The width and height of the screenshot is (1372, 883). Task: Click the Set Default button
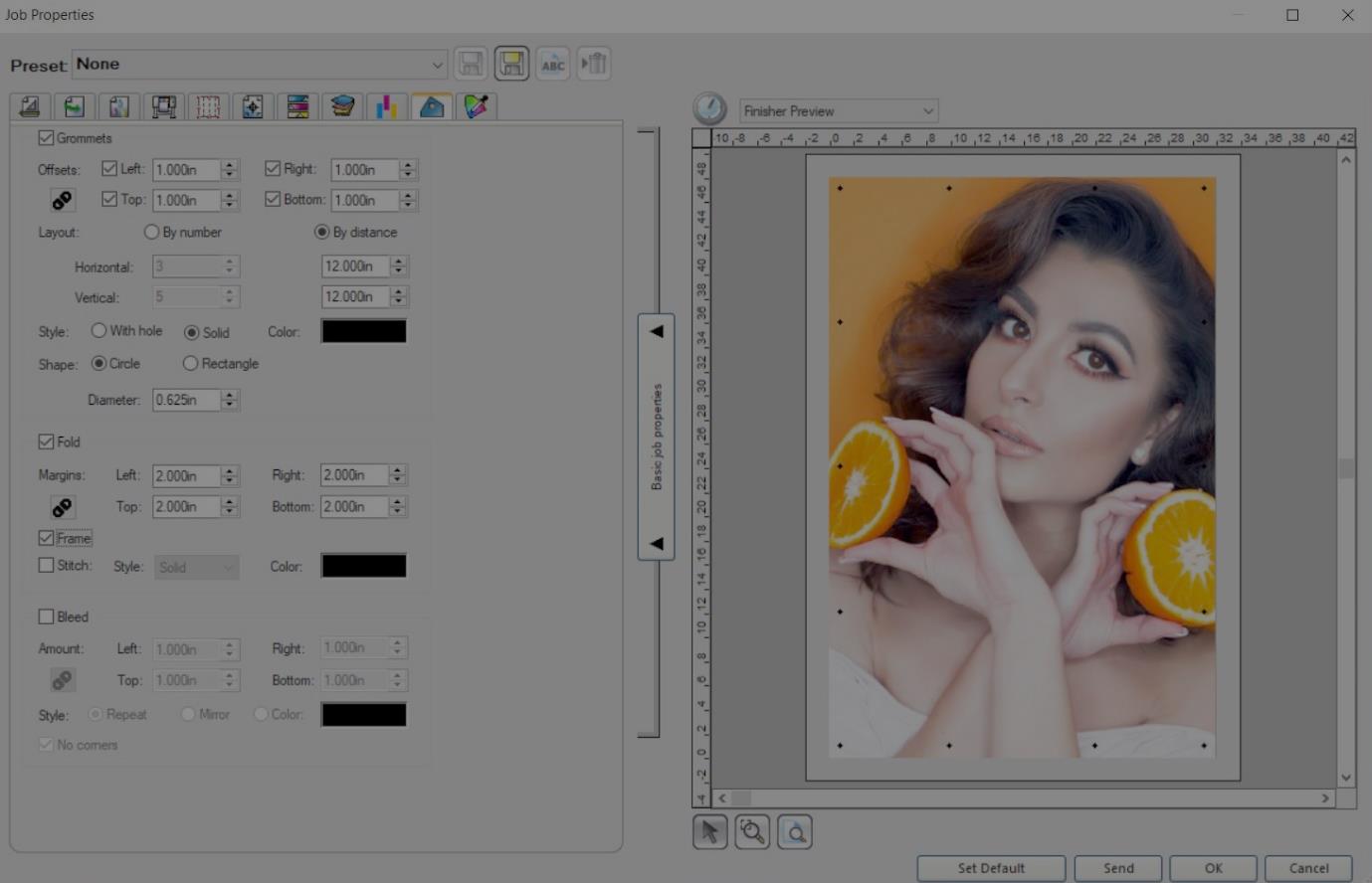tap(991, 868)
